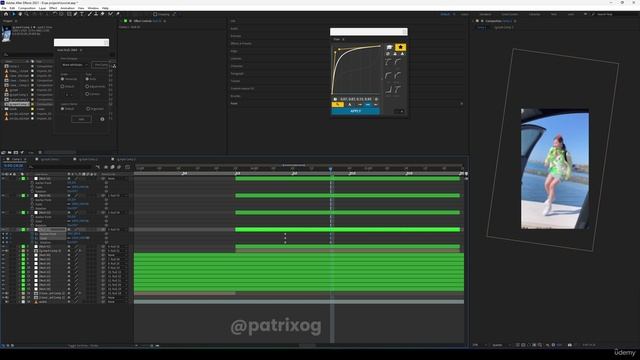Open the Content-Aware Fill panel entry

point(242,89)
